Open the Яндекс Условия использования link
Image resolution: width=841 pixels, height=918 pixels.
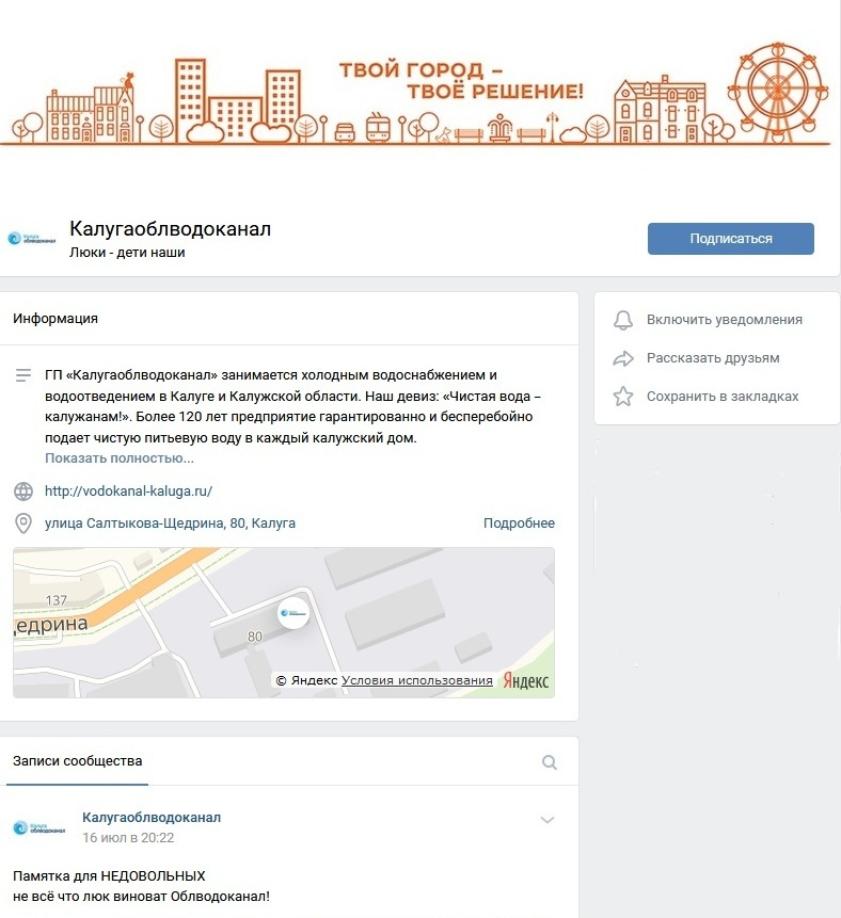coord(416,680)
